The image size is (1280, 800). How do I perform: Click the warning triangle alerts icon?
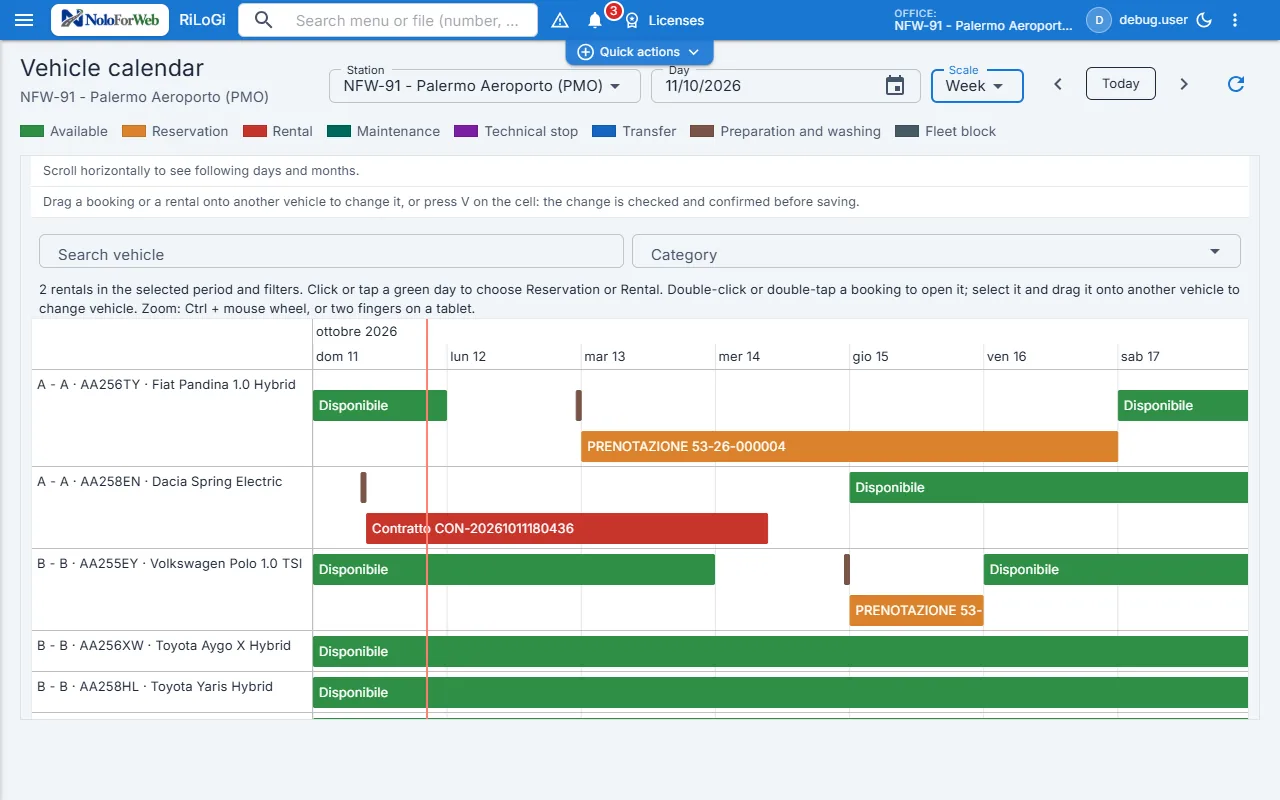point(560,20)
